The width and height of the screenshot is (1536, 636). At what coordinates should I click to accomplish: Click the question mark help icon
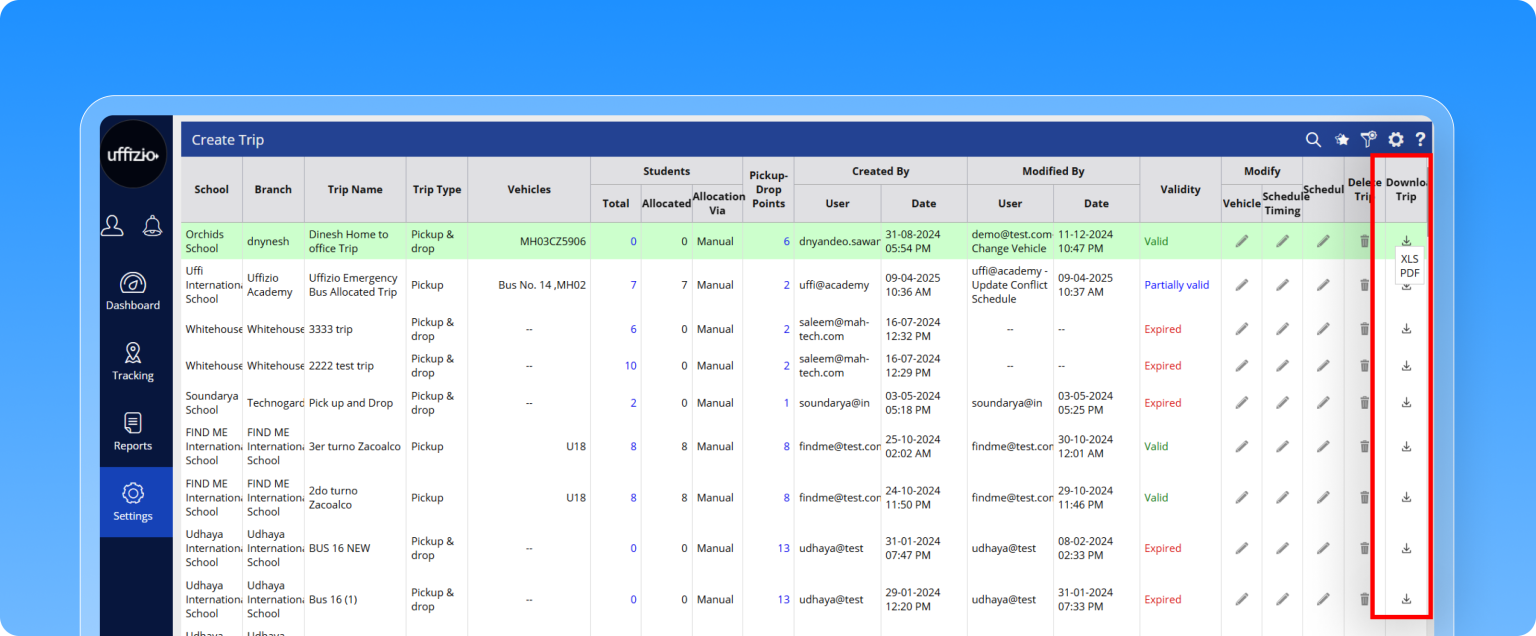[x=1420, y=140]
